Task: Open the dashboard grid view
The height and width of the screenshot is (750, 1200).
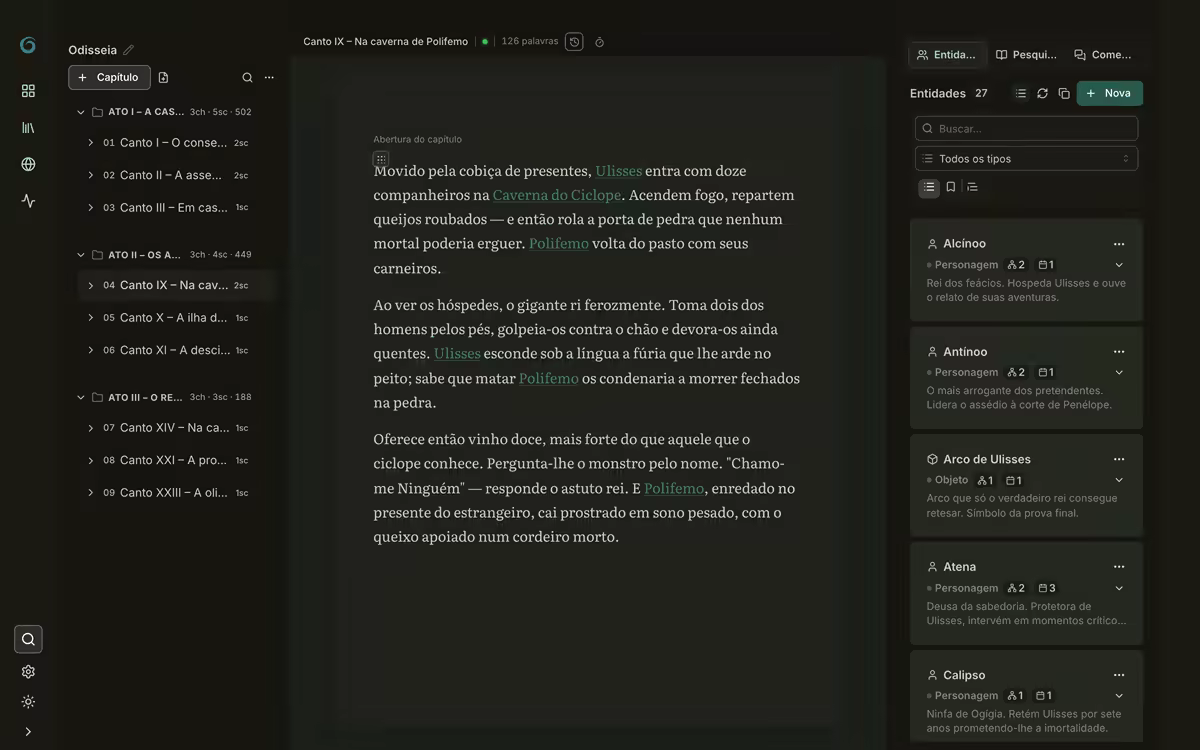Action: click(x=28, y=91)
